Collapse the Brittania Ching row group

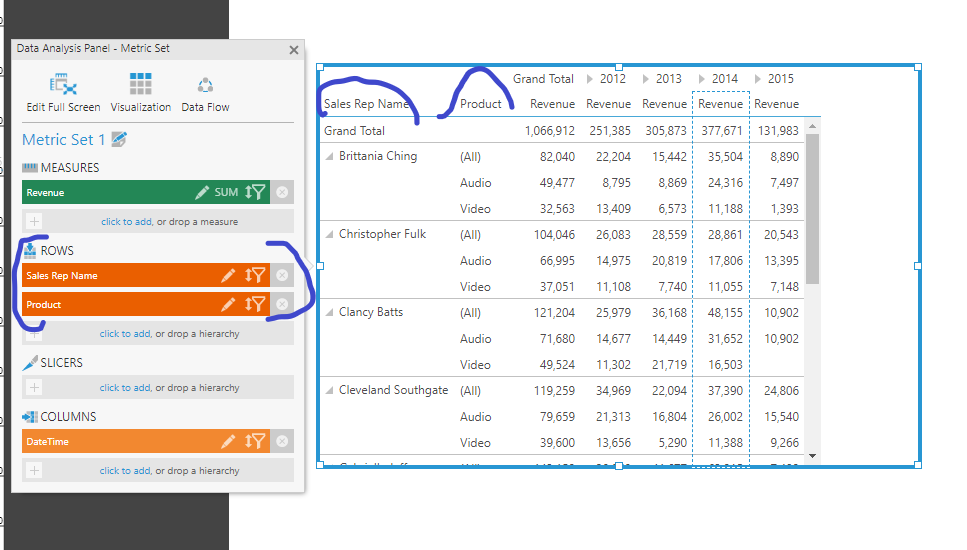(330, 157)
